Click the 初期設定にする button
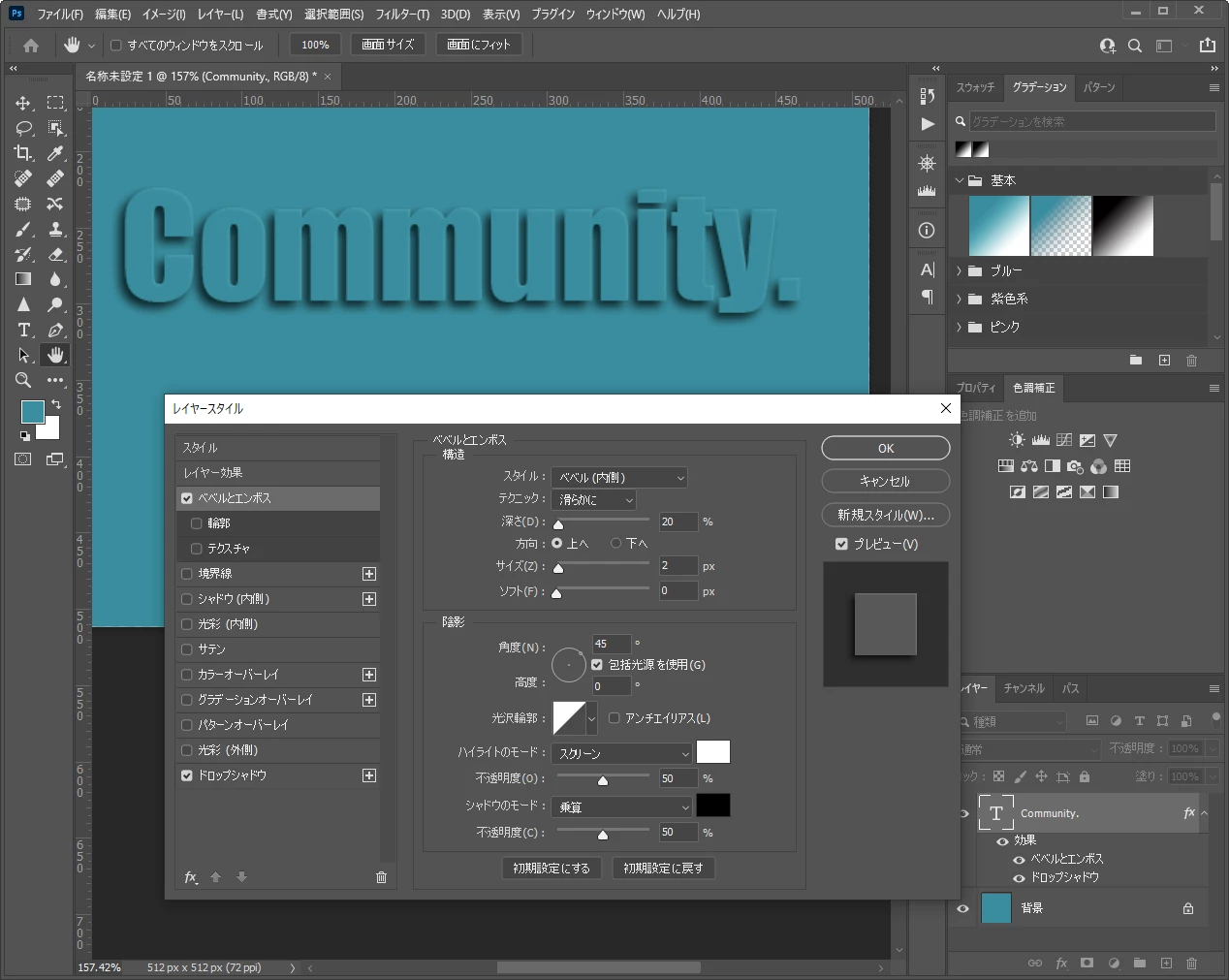Image resolution: width=1229 pixels, height=980 pixels. pyautogui.click(x=551, y=869)
